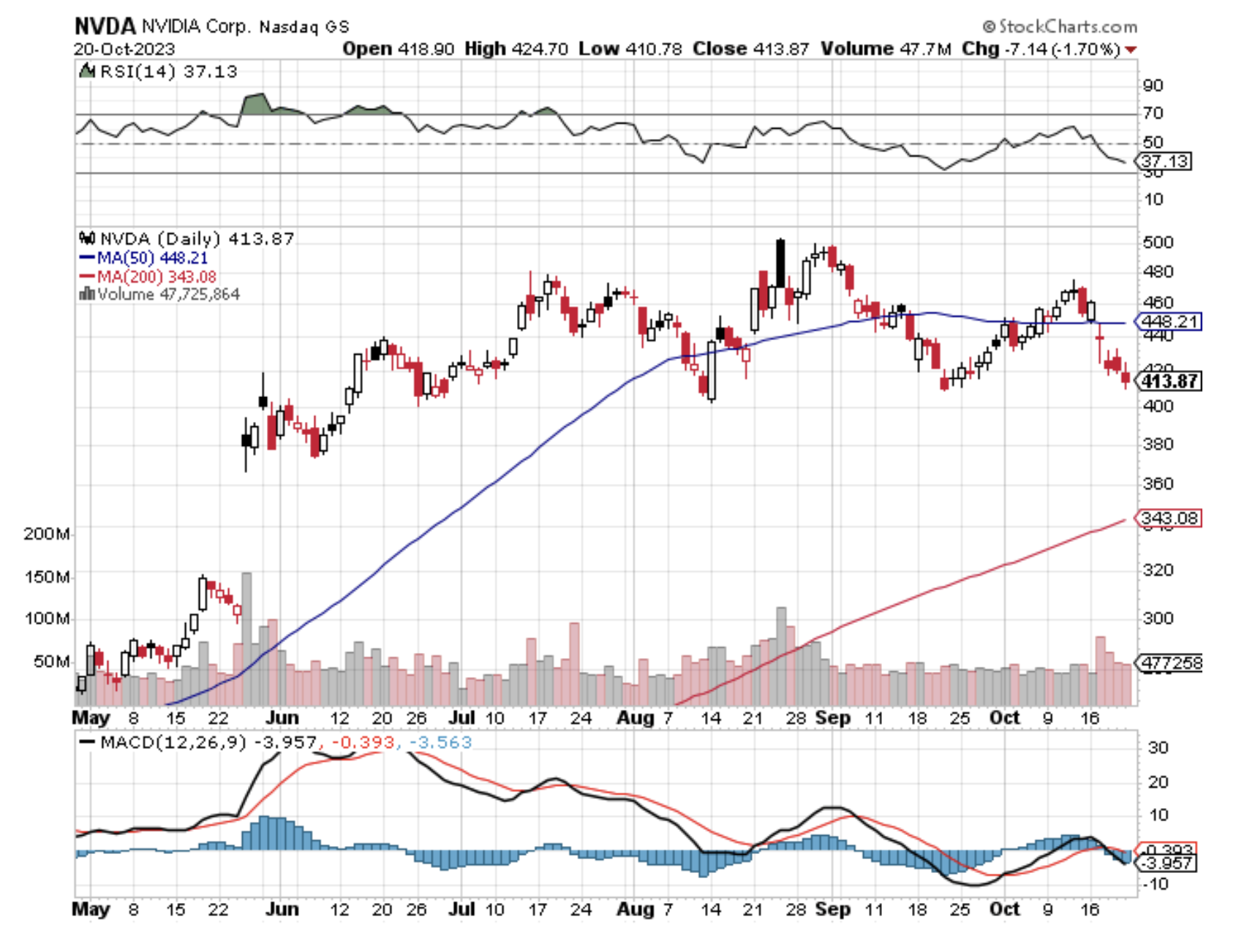
Task: Click the red down arrow after Chg
Action: click(1131, 50)
